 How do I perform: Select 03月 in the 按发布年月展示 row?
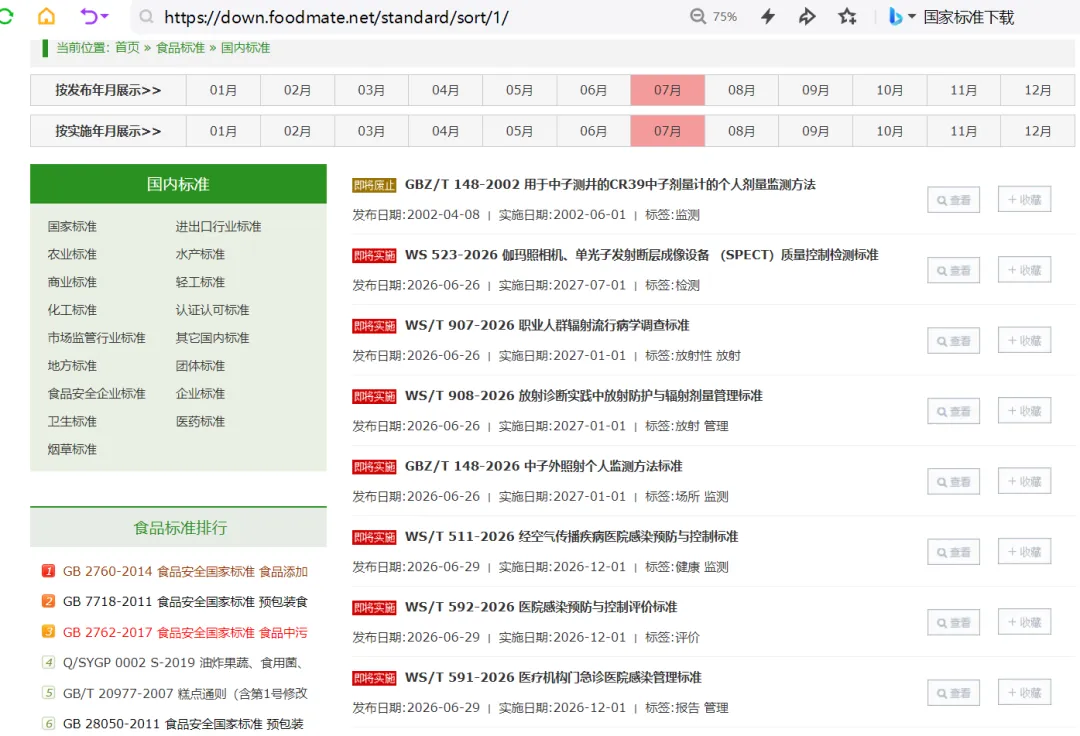coord(371,90)
